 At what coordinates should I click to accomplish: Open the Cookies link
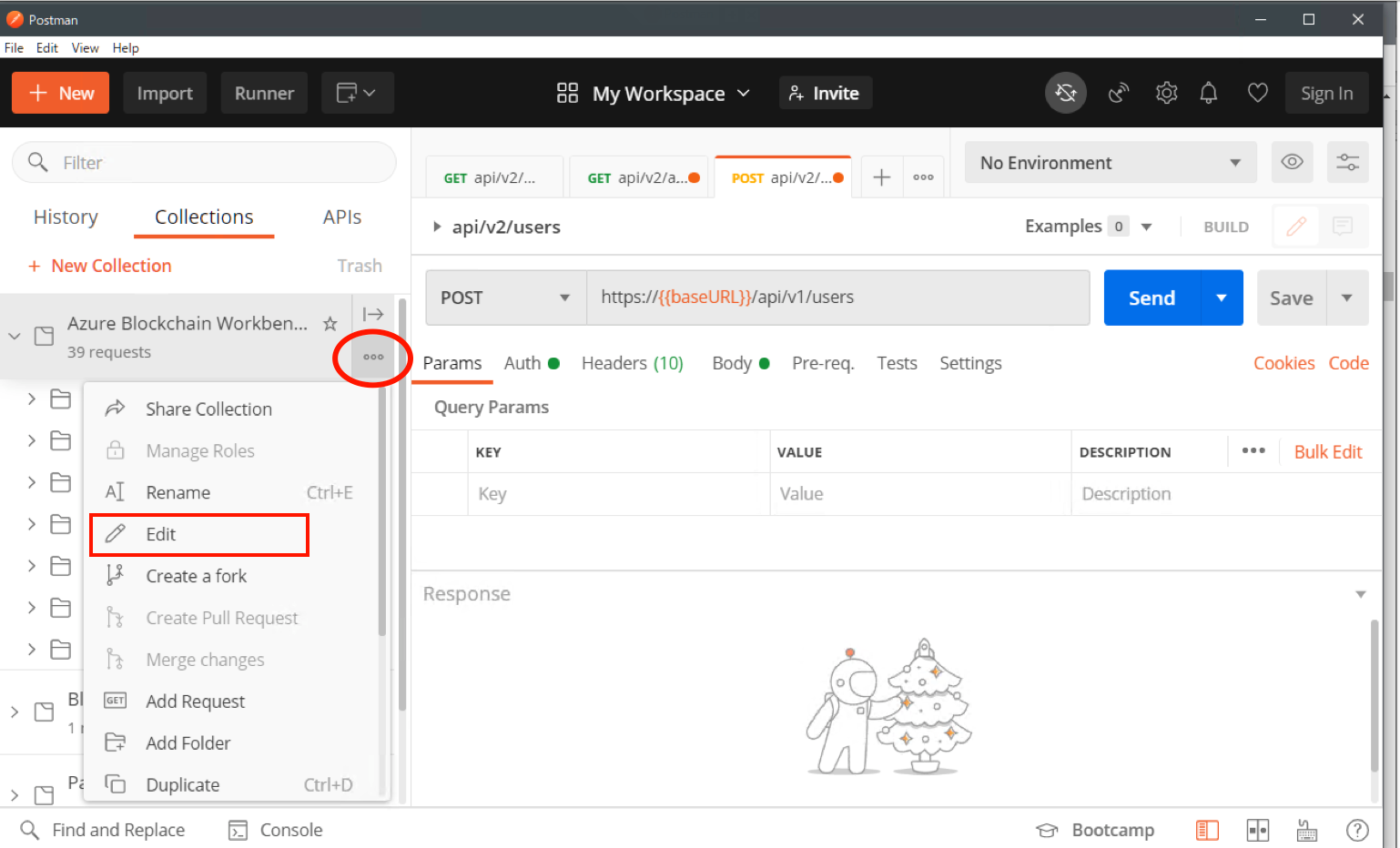1283,363
